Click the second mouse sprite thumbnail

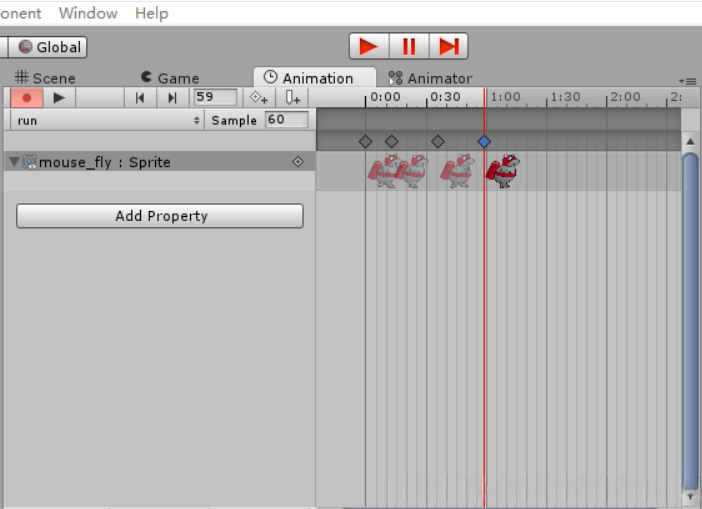coord(412,171)
